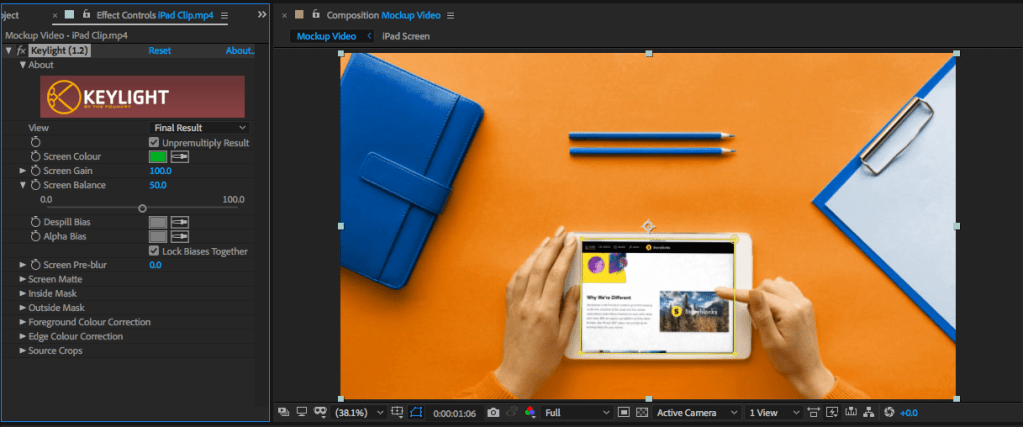Click the Screen Pre-blur value 0.0
1023x427 pixels.
(x=155, y=265)
